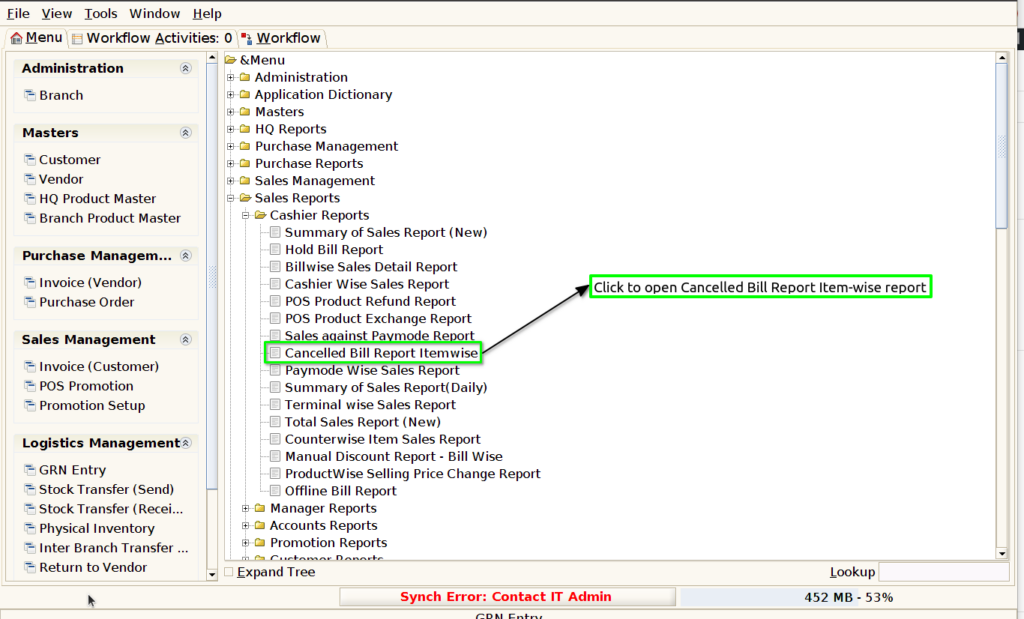Collapse the Cashier Reports tree node

[246, 215]
